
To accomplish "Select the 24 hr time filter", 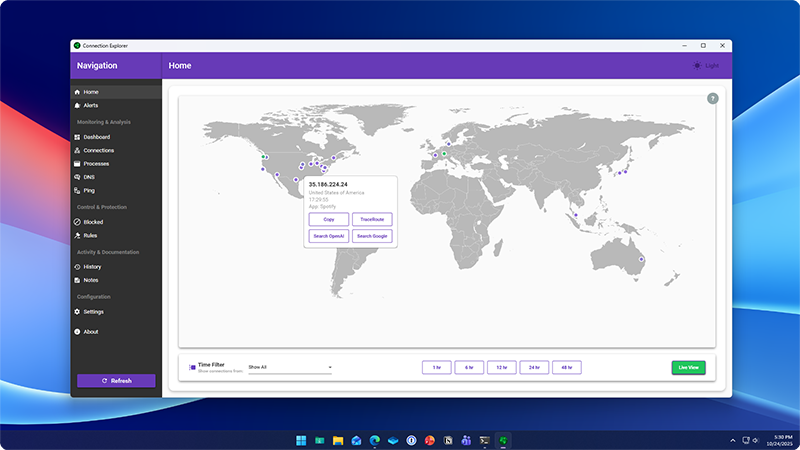I will (x=534, y=367).
